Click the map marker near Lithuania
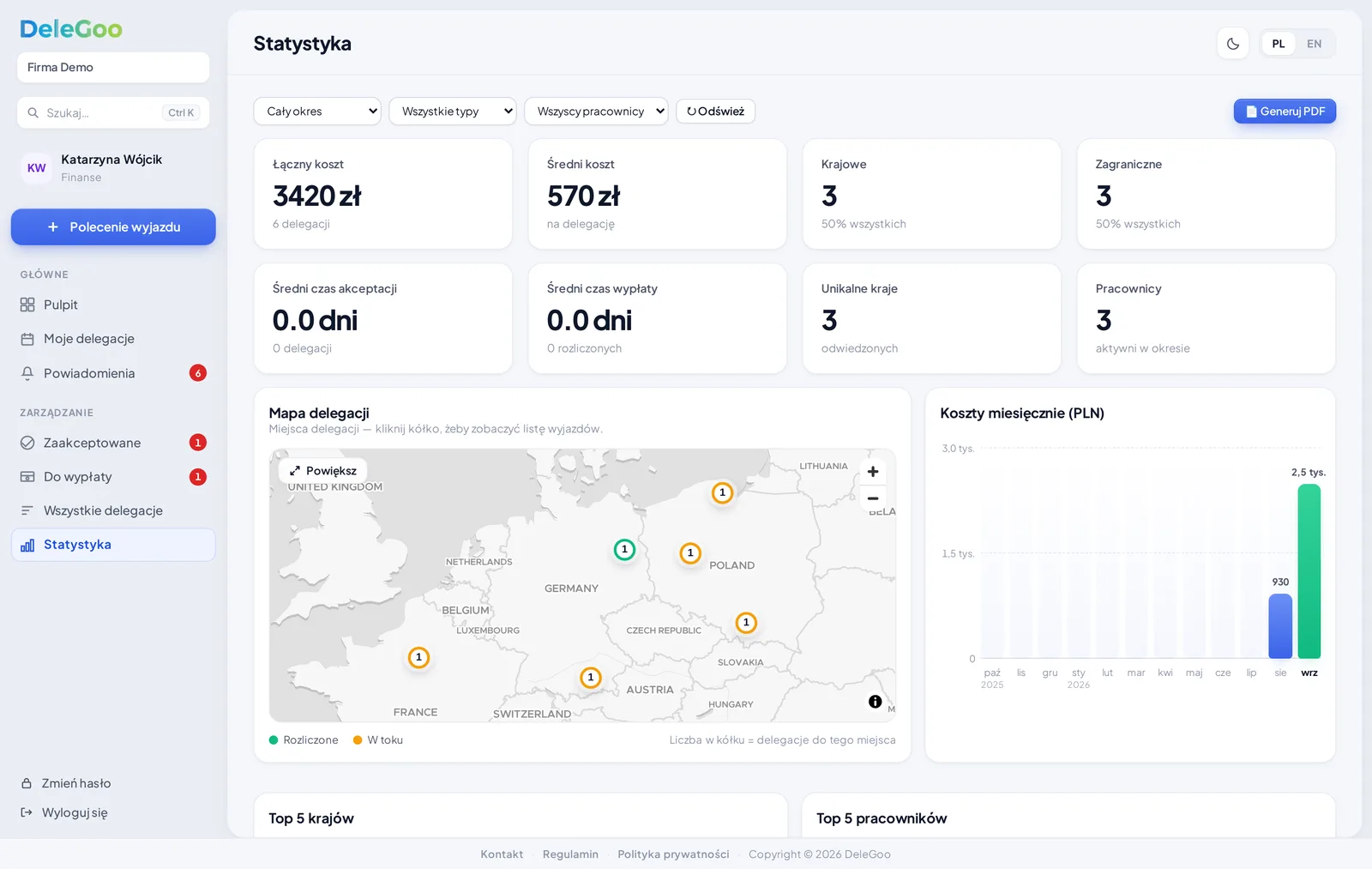 (x=723, y=493)
